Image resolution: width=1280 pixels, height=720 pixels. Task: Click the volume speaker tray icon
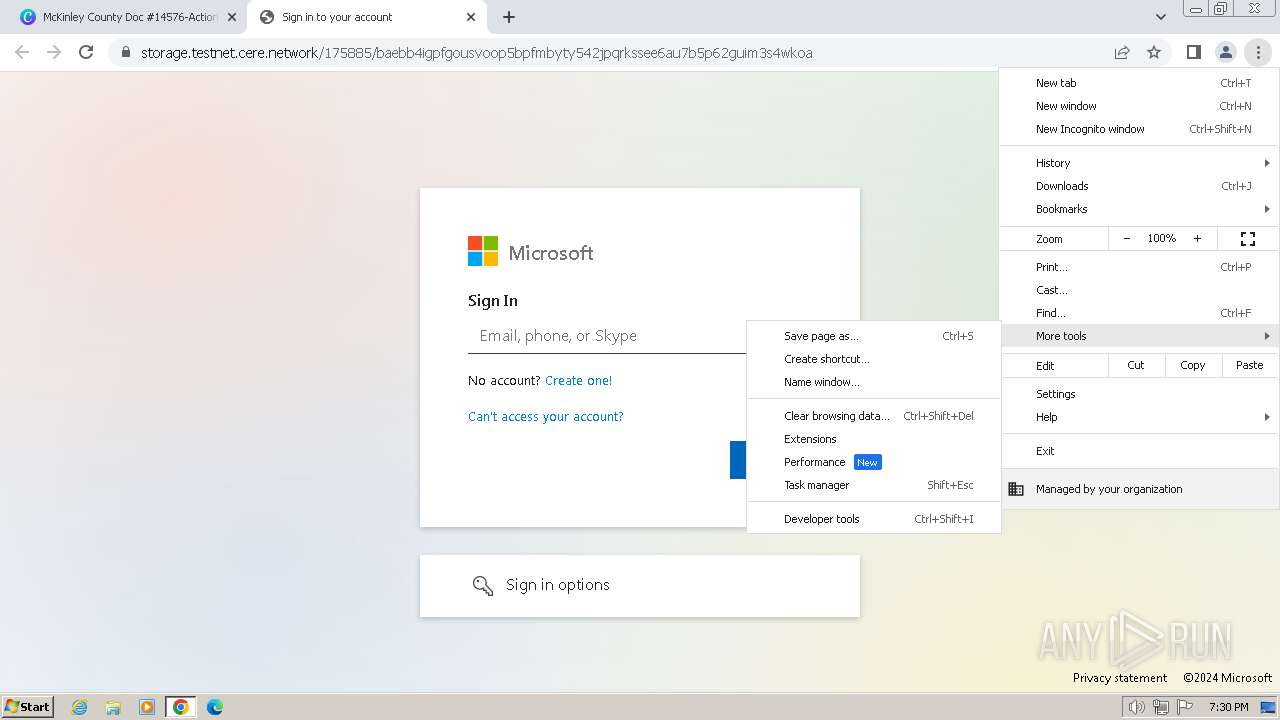tap(1136, 707)
